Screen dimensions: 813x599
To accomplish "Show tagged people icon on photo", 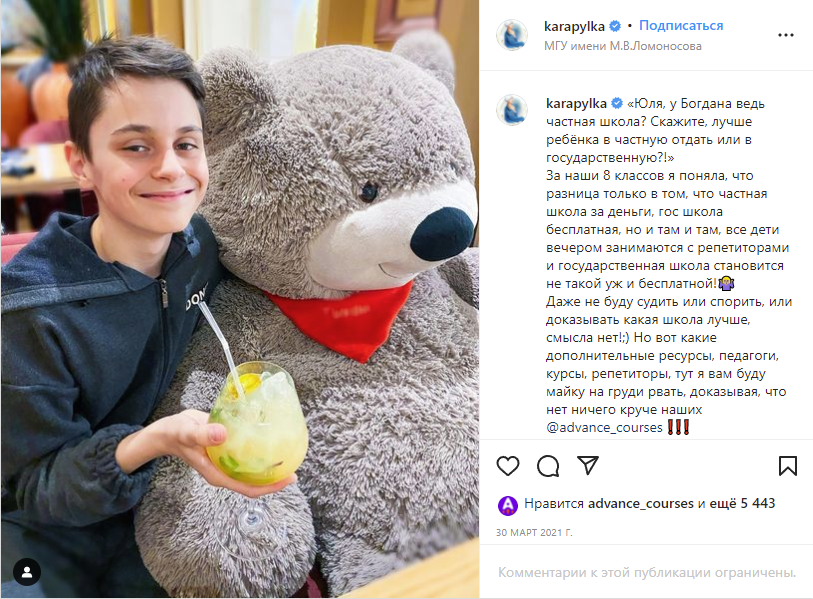I will click(x=27, y=572).
